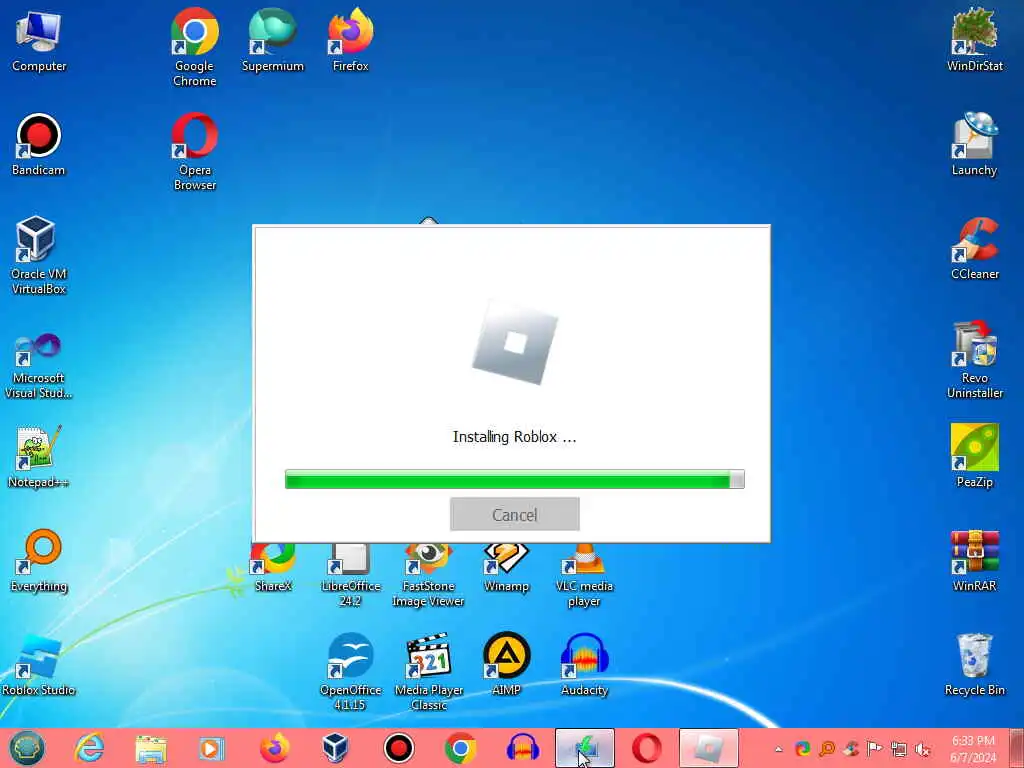This screenshot has height=768, width=1024.
Task: Open Revo Uninstaller desktop shortcut
Action: tap(974, 359)
